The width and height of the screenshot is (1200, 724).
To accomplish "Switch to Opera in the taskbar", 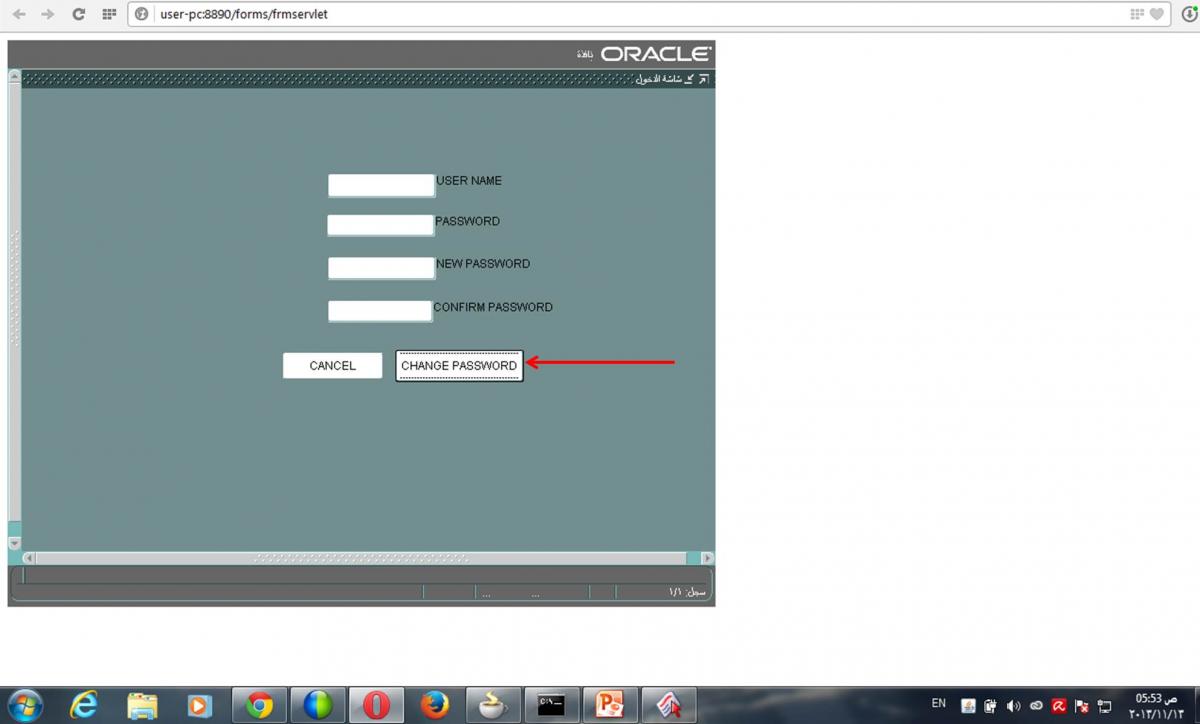I will click(376, 705).
